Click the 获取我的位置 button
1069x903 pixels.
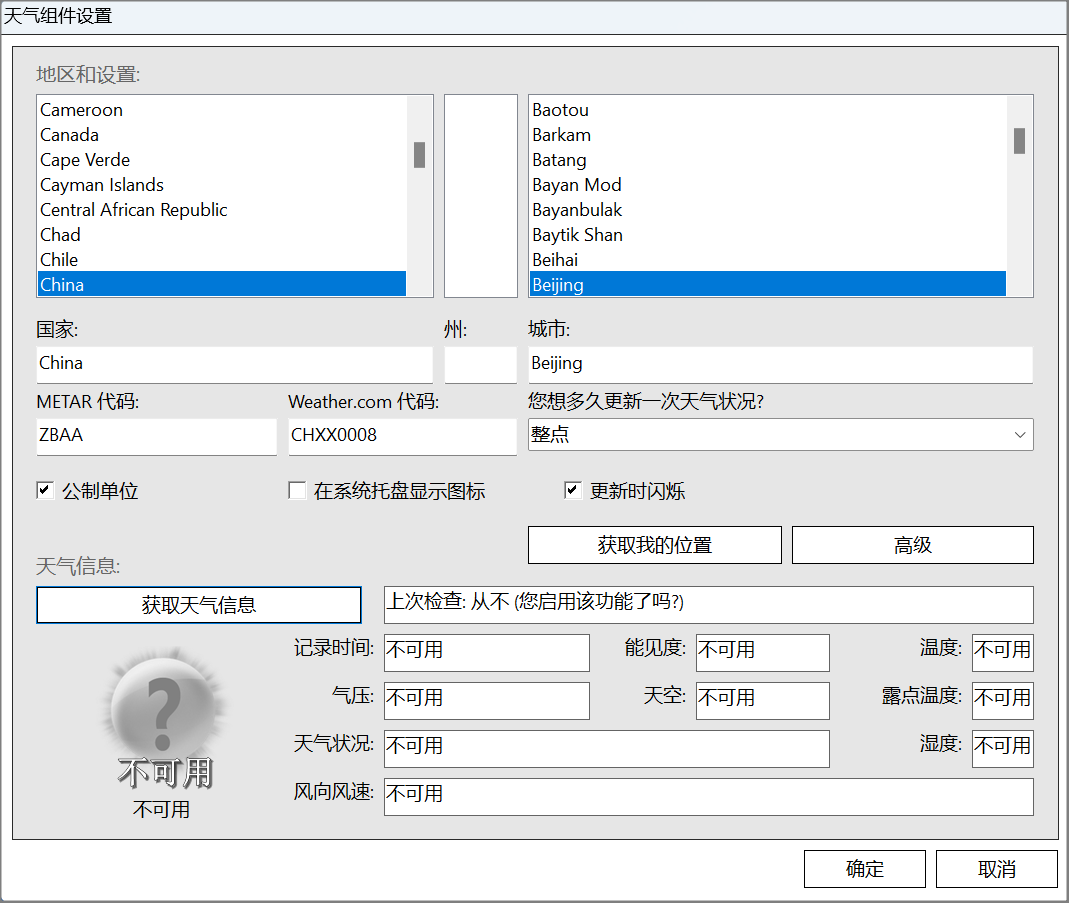coord(654,545)
